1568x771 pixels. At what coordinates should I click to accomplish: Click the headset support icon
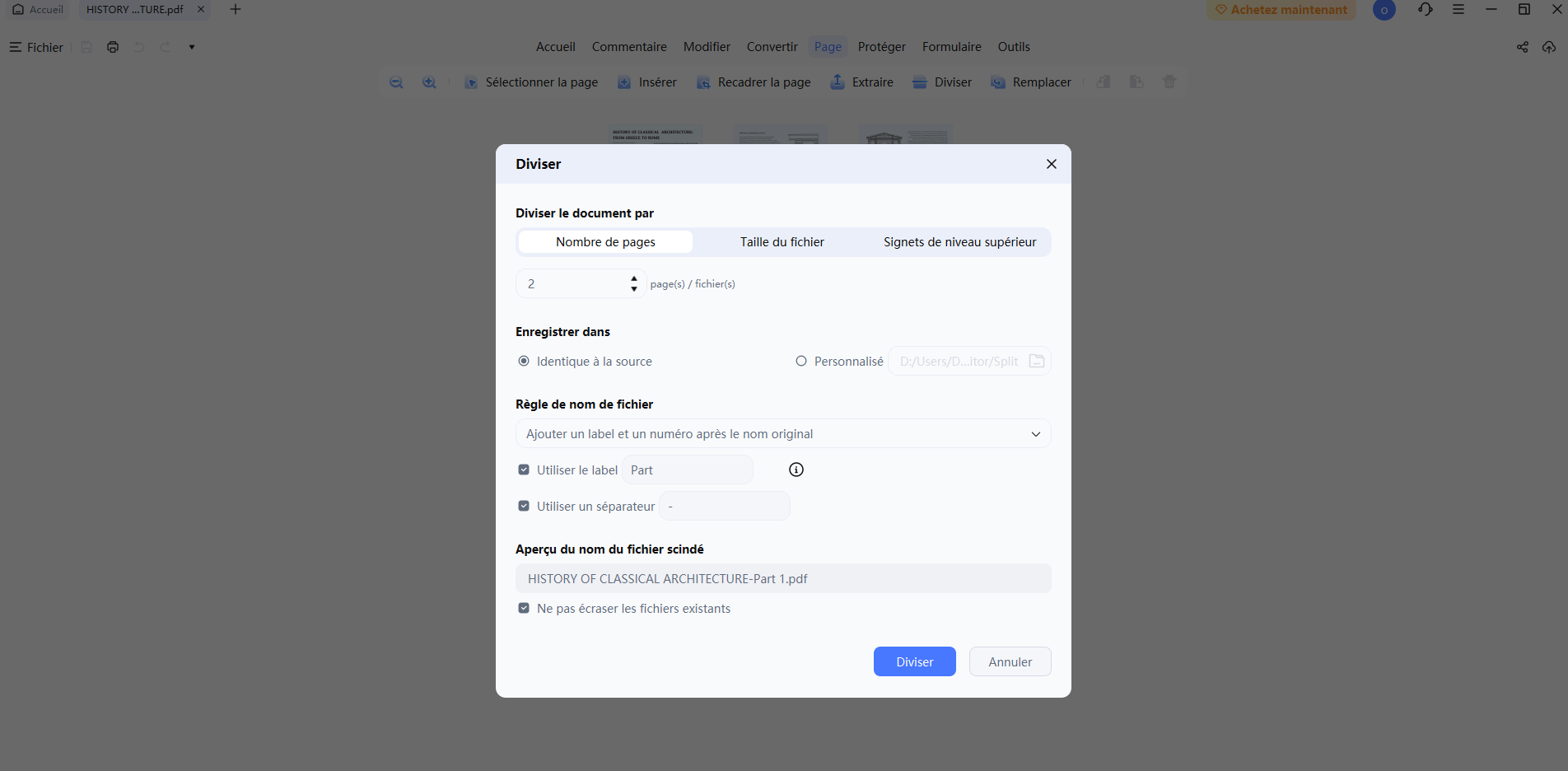(x=1426, y=10)
